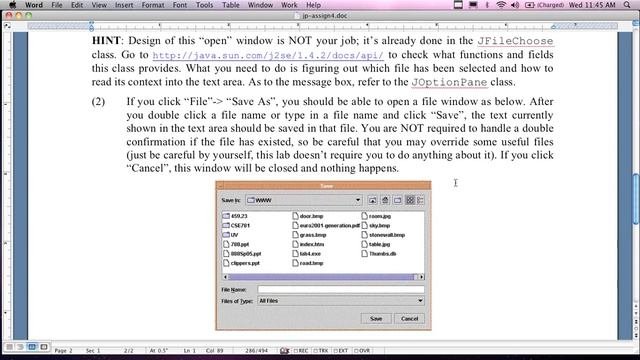
Task: Switch to Page Layout view button
Action: point(32,347)
